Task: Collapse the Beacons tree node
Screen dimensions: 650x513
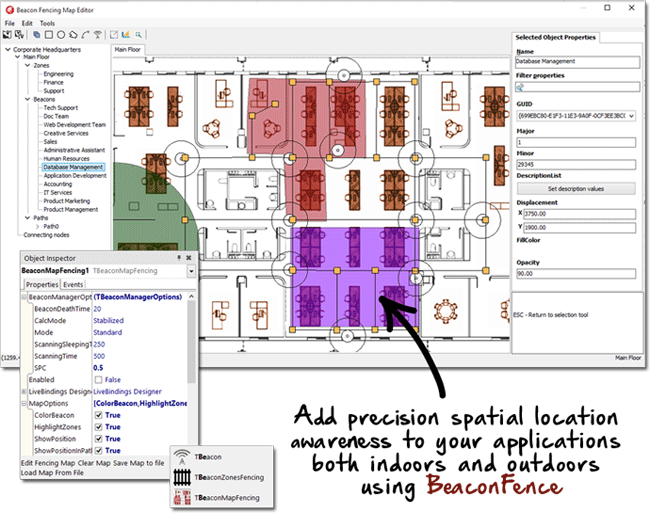Action: tap(27, 99)
